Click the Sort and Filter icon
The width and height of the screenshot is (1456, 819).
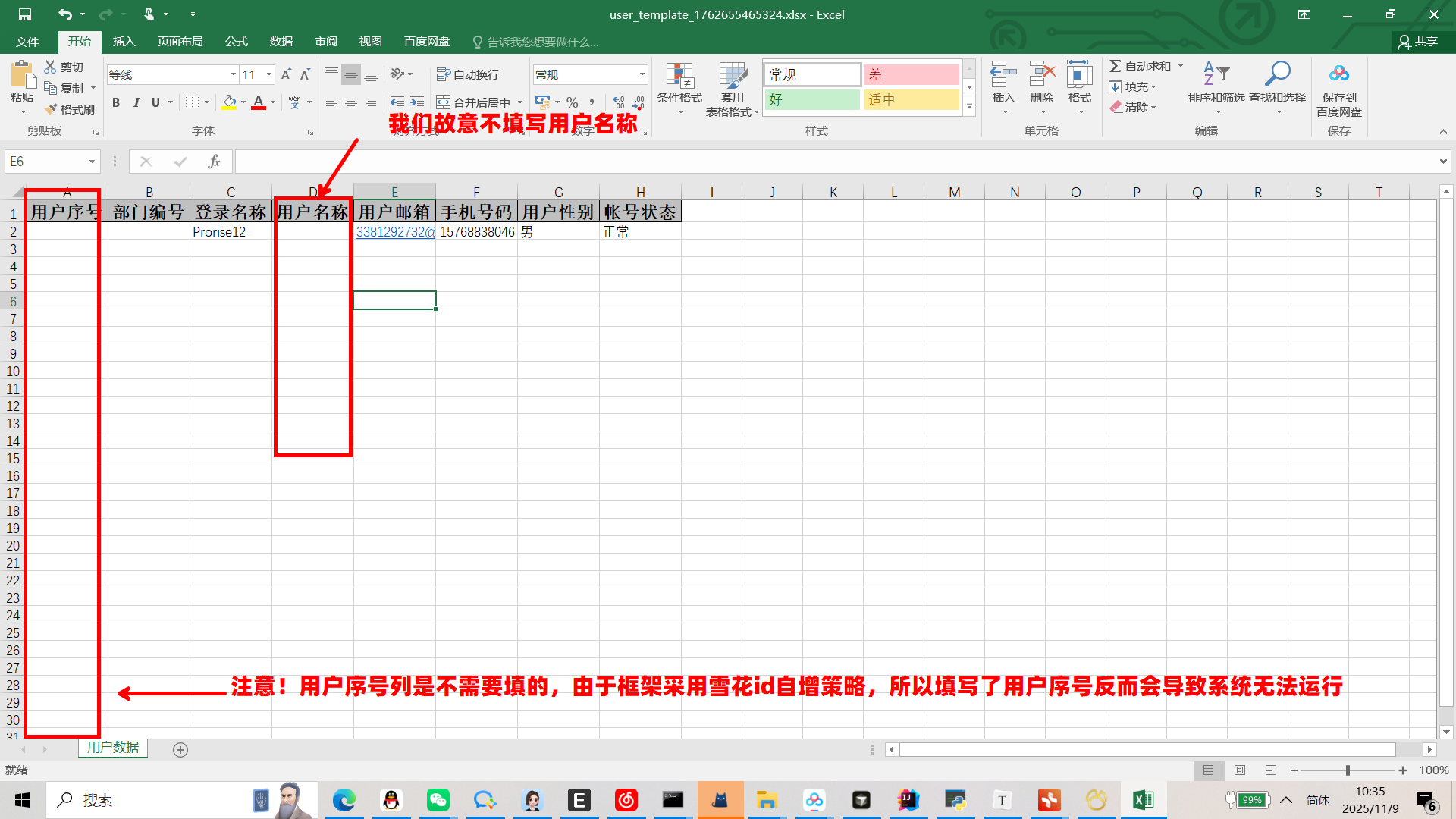[x=1216, y=74]
